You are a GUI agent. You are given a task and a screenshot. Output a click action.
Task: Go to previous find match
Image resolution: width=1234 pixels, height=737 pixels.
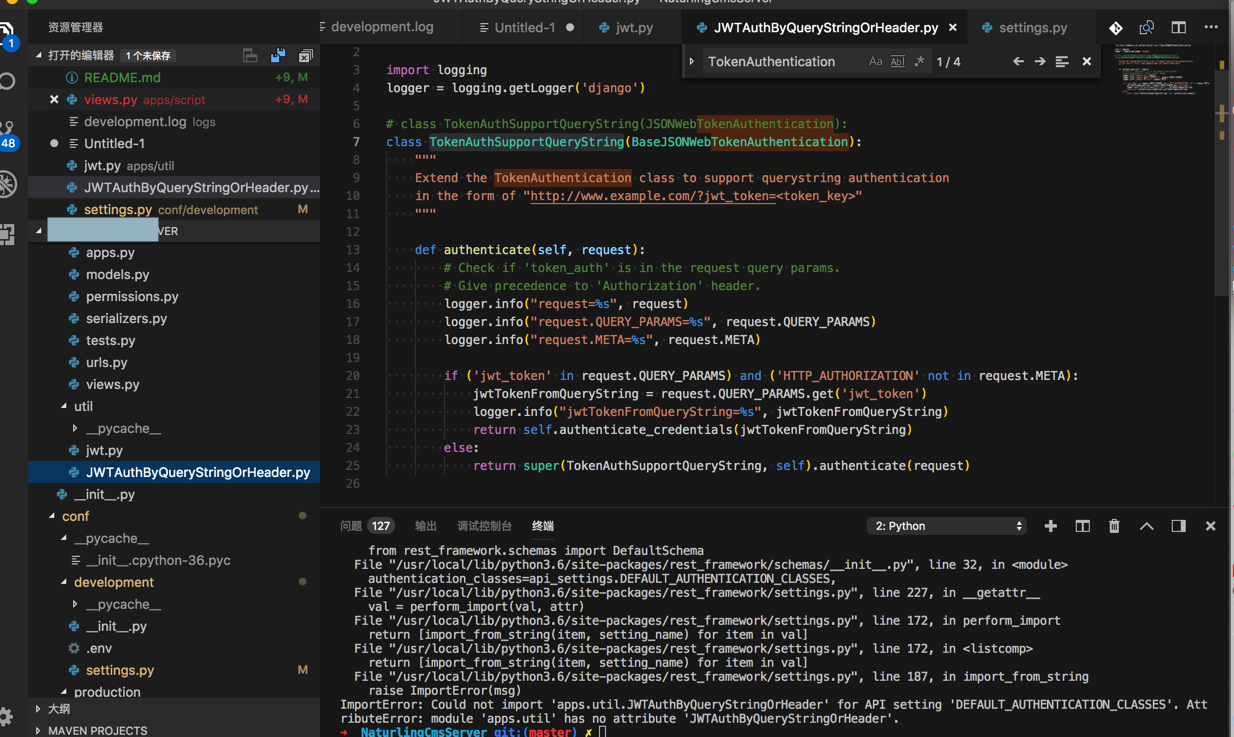[x=1018, y=62]
